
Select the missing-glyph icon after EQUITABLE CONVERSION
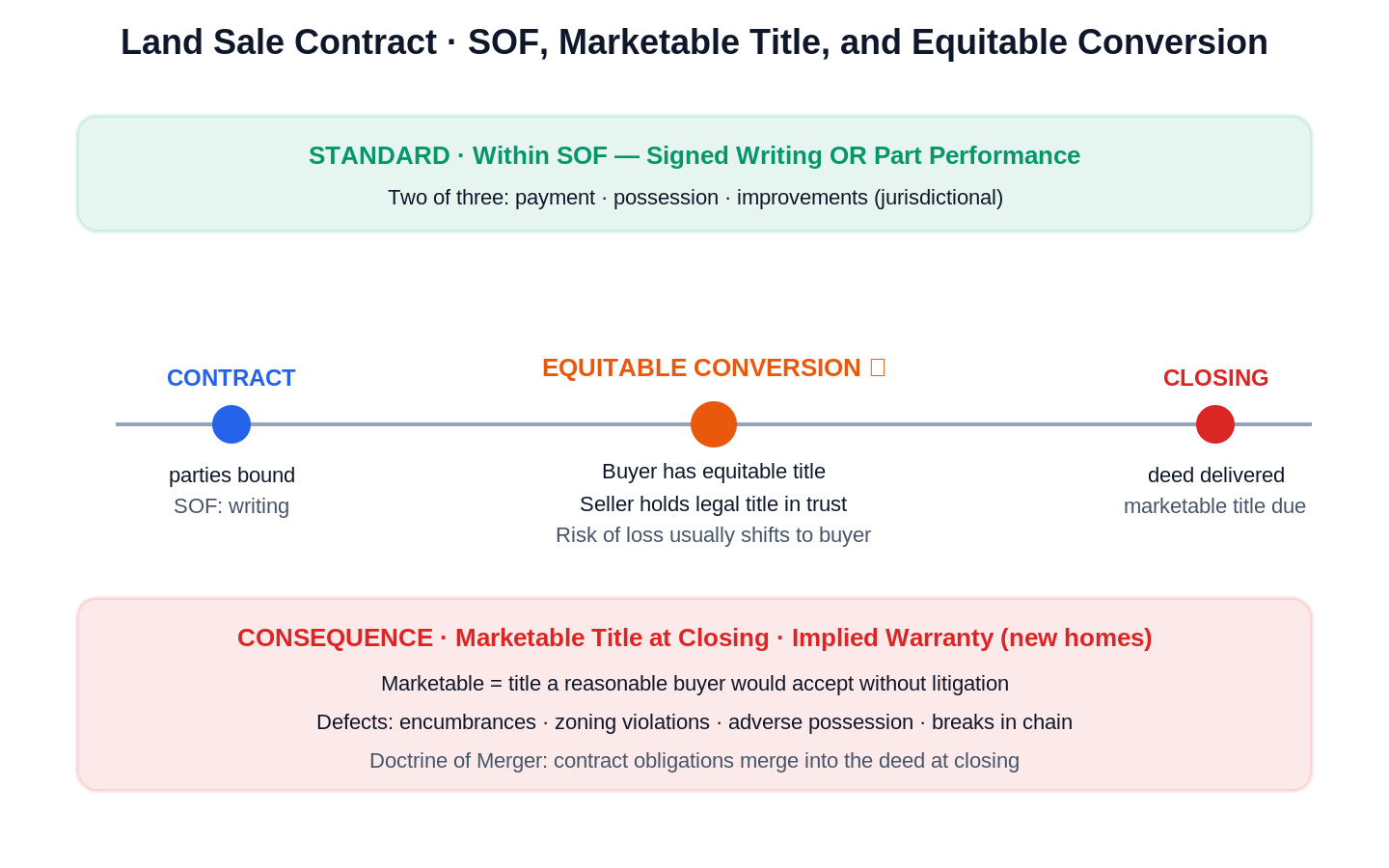[x=878, y=367]
